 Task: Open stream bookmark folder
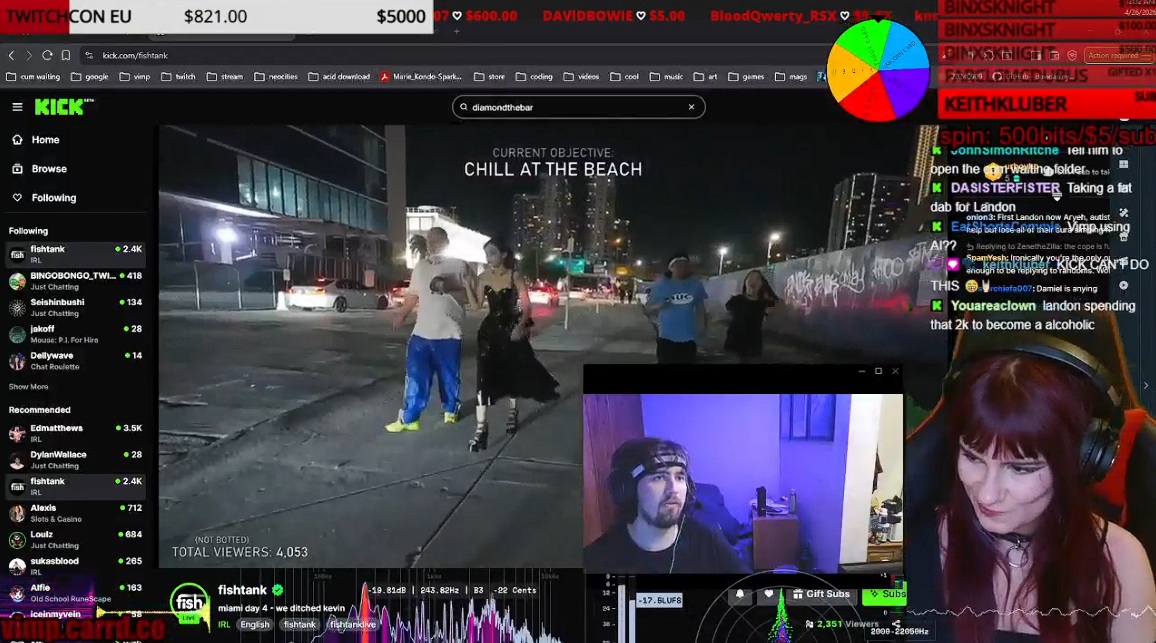(x=225, y=77)
